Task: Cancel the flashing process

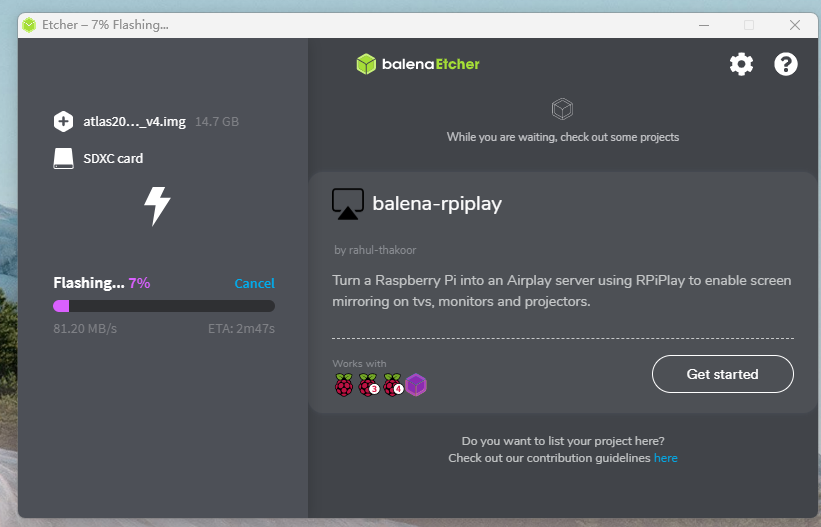Action: click(254, 283)
